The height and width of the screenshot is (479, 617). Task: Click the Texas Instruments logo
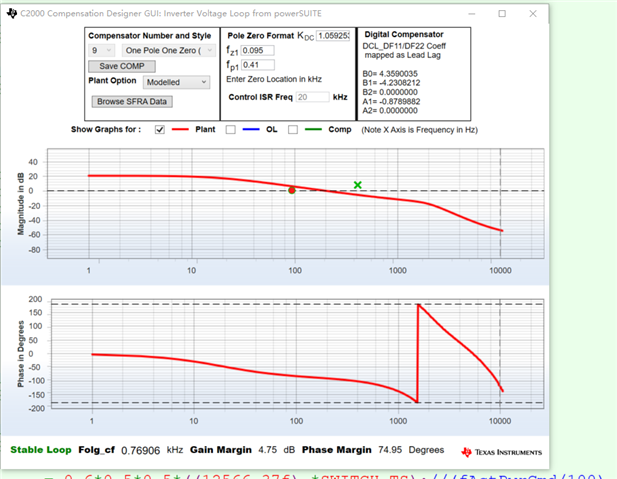[x=501, y=452]
